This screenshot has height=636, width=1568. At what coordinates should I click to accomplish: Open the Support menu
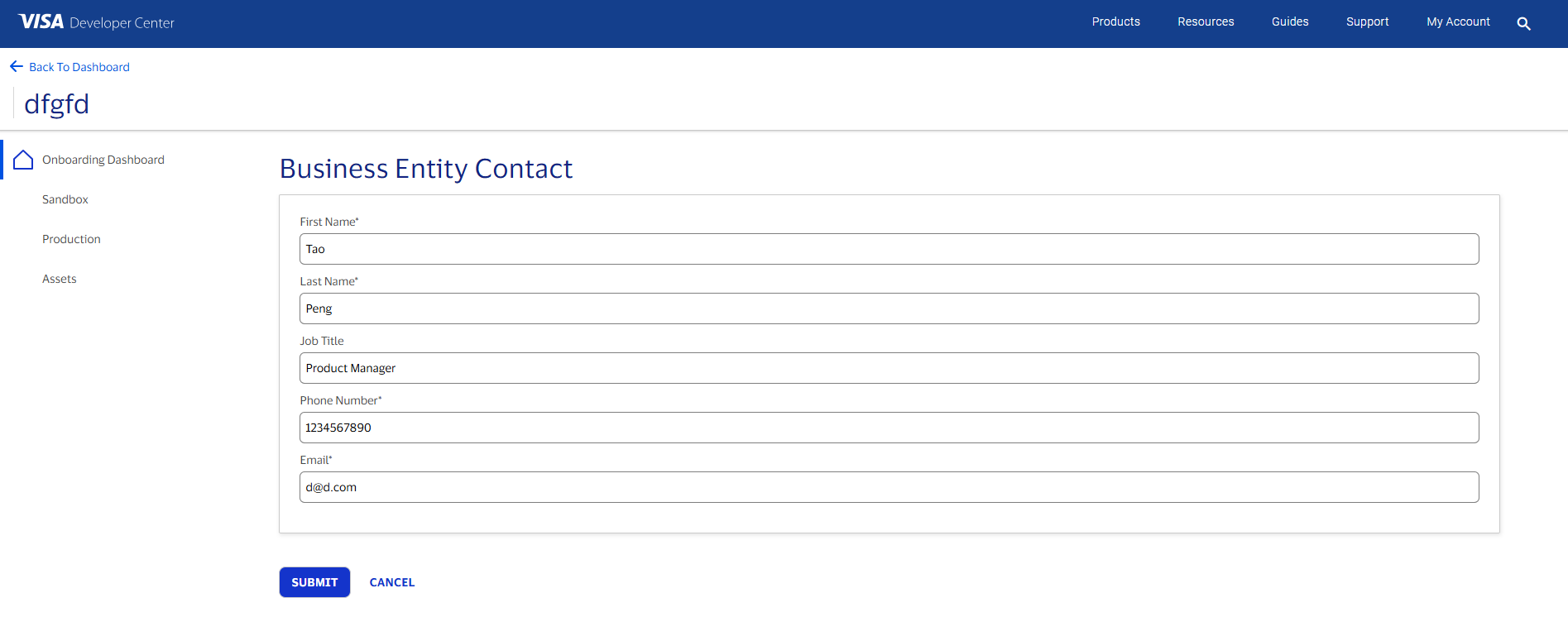pos(1367,22)
